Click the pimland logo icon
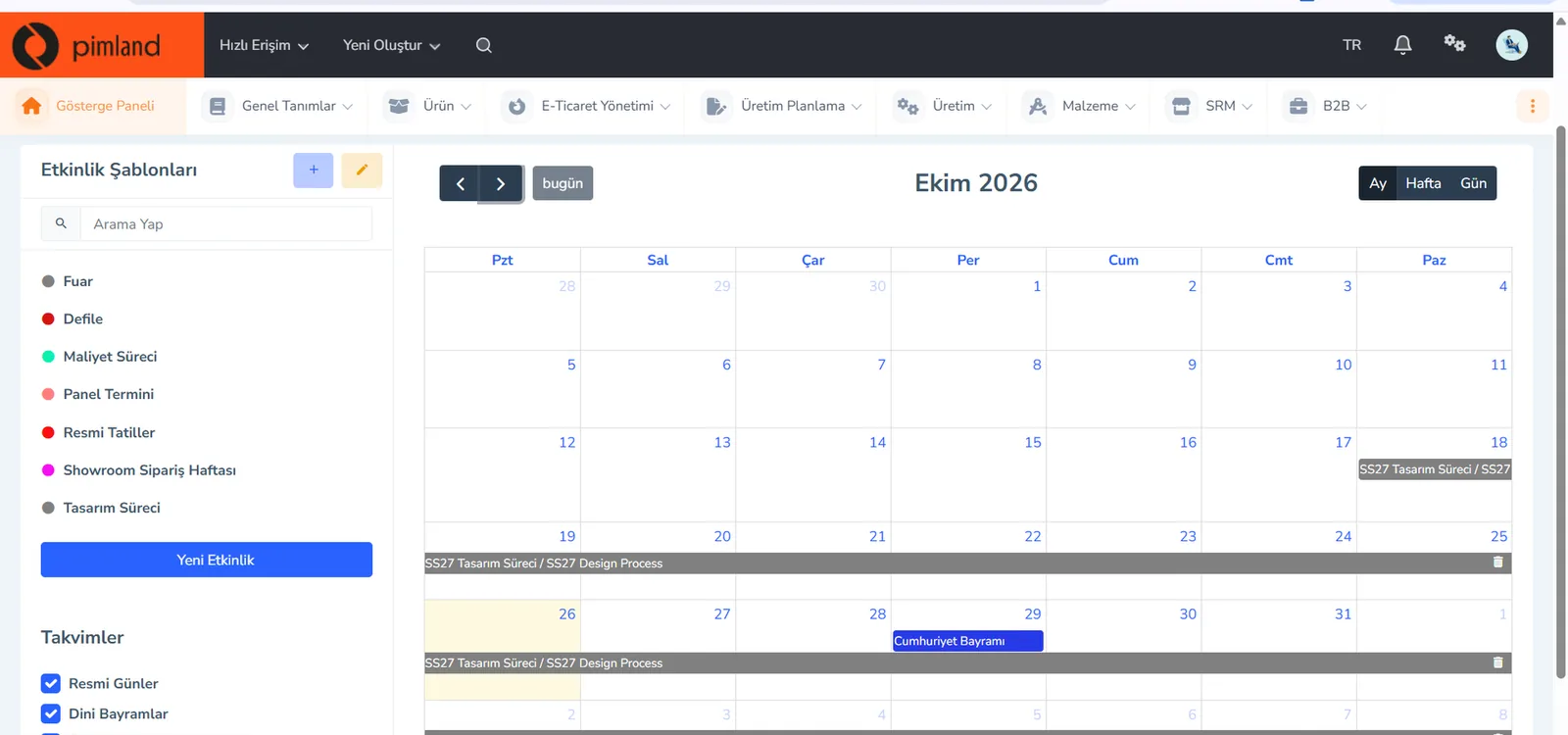1568x735 pixels. [x=35, y=45]
